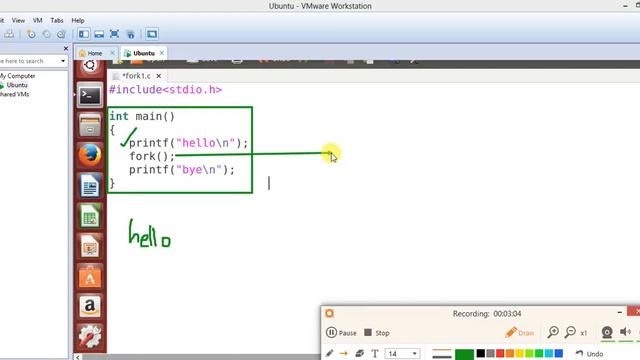Choose the thin line thickness
This screenshot has width=640, height=360.
pos(442,351)
